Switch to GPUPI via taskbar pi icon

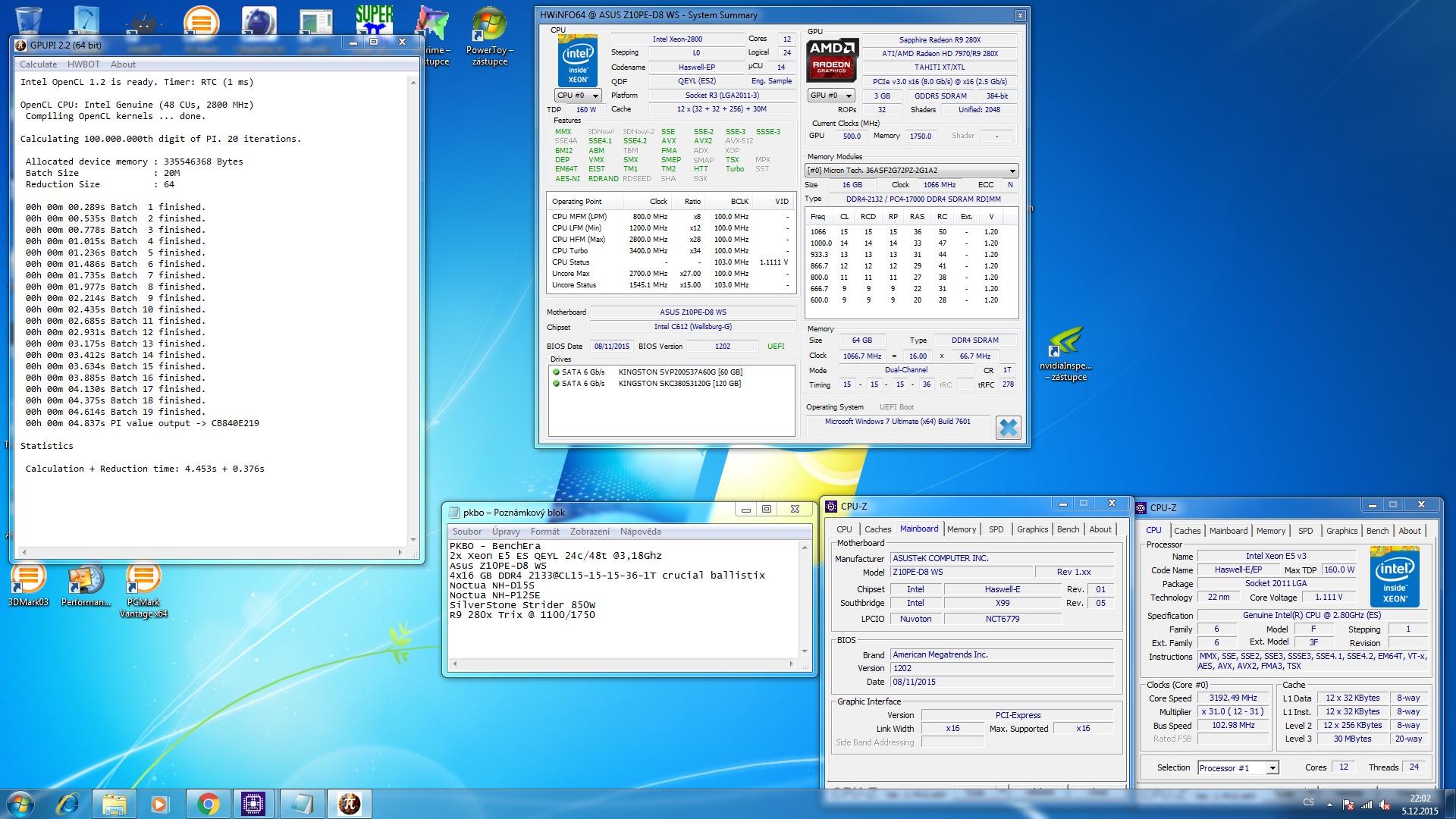click(x=349, y=803)
